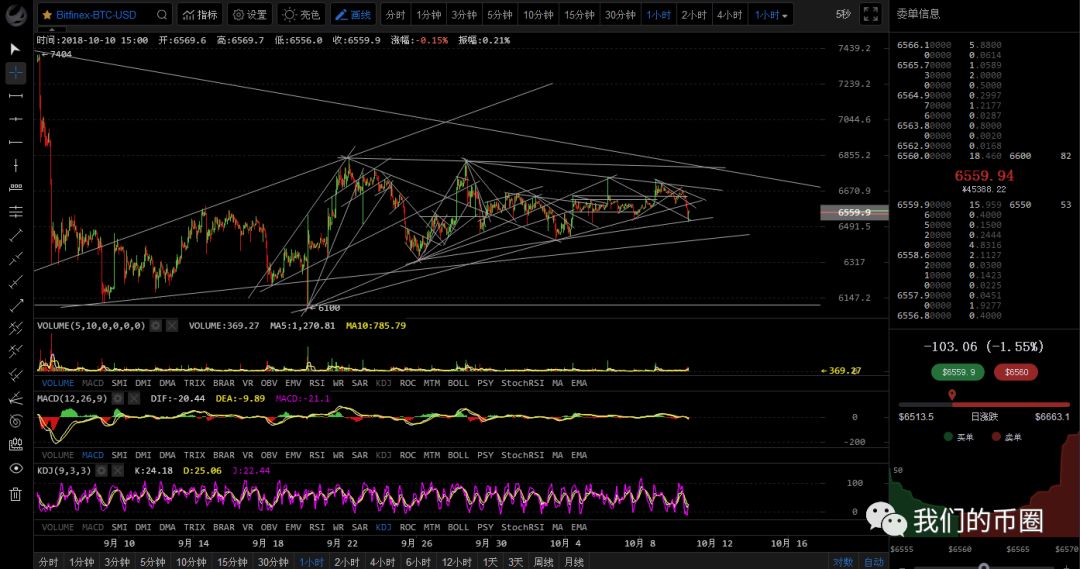Select the arrow cursor tool in left toolbar
Image resolution: width=1080 pixels, height=569 pixels.
(x=15, y=48)
